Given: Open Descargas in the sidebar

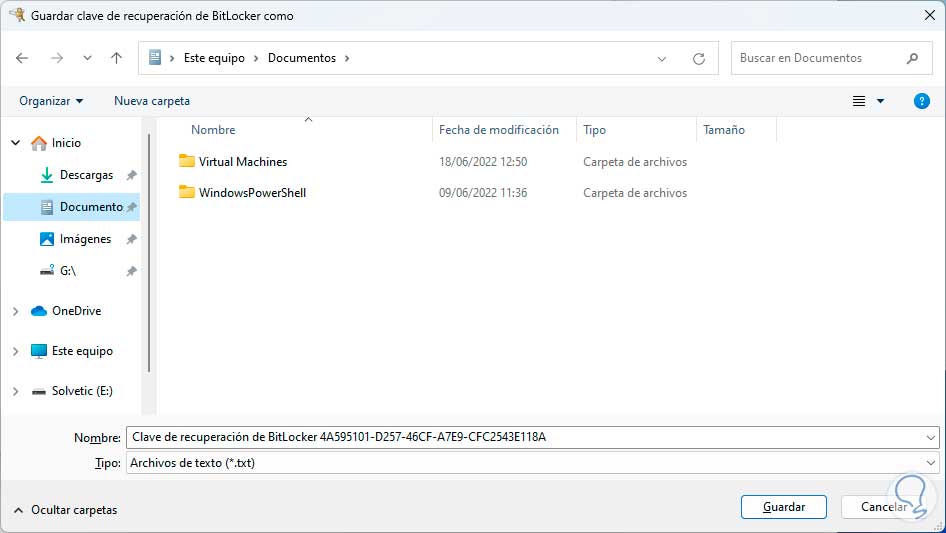Looking at the screenshot, I should tap(86, 175).
